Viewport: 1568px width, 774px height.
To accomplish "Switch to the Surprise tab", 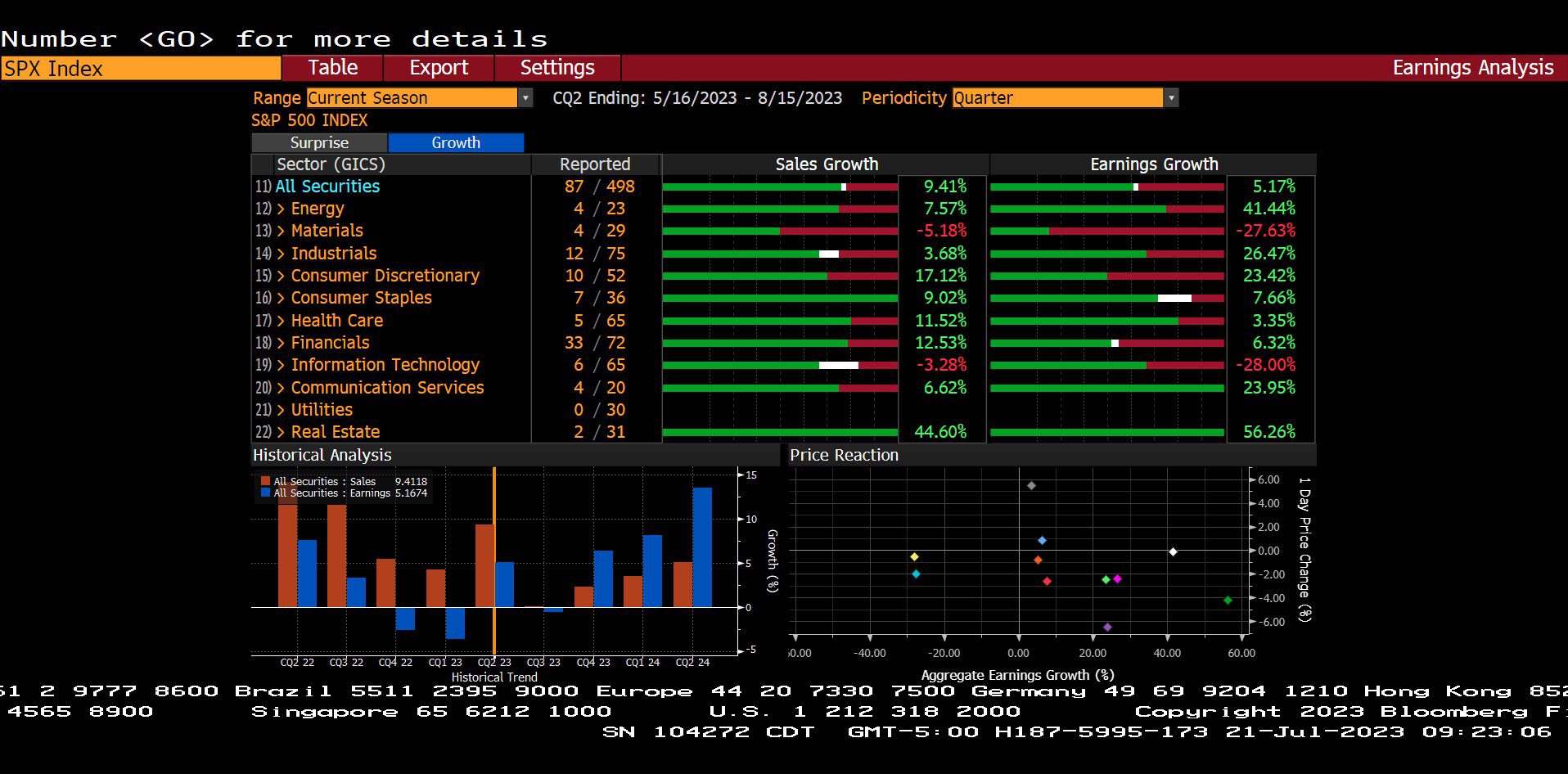I will pos(319,142).
